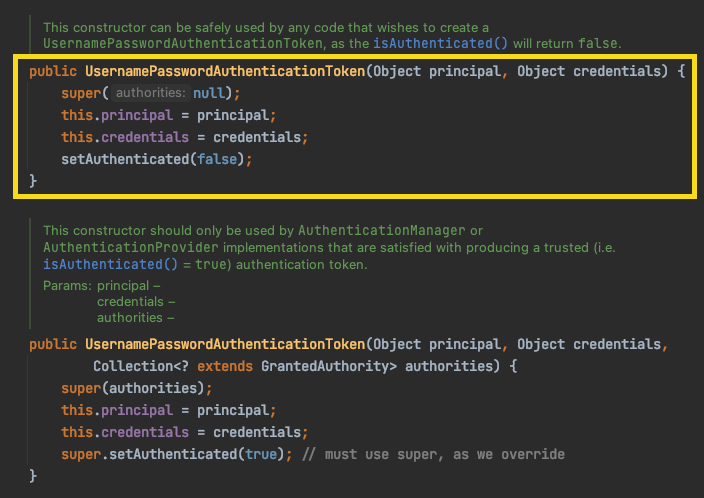Screen dimensions: 704x498
Task: Place caret on GrantedAuthority type
Action: click(x=325, y=366)
